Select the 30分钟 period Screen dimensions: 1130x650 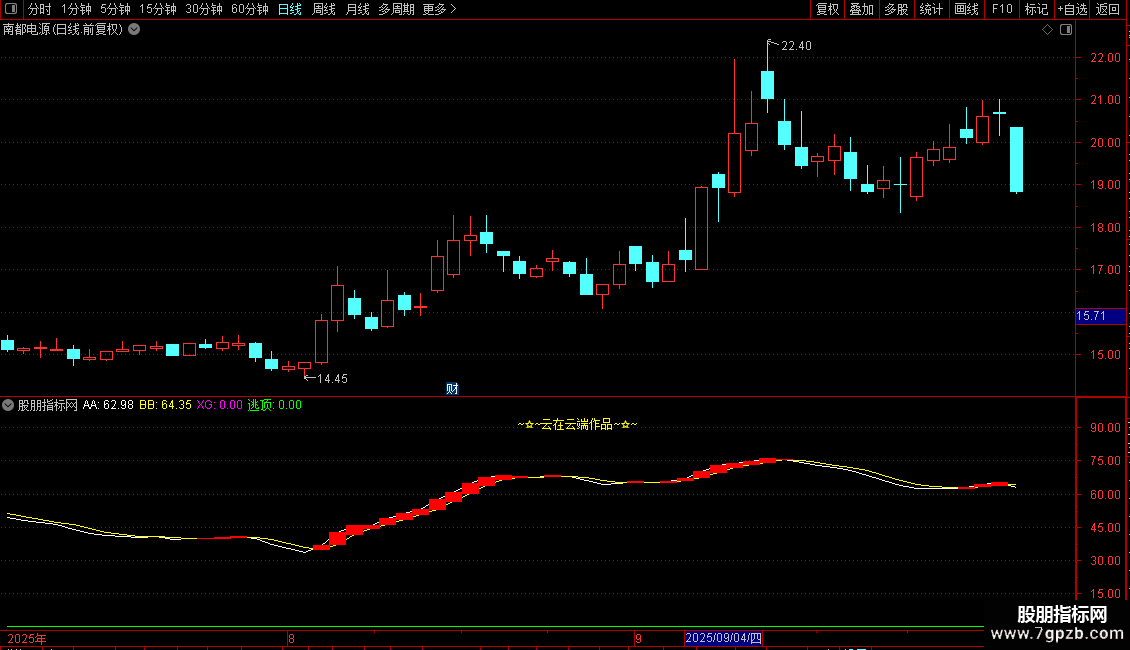point(204,9)
